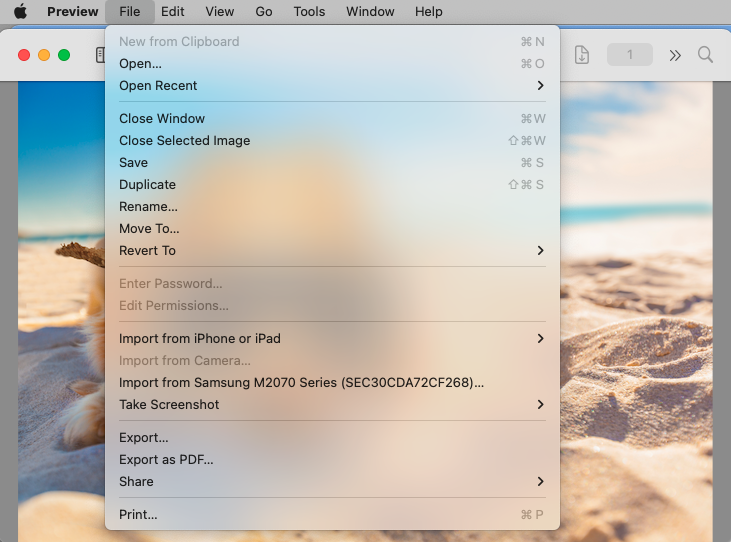Open the Go menu
731x542 pixels.
[264, 11]
